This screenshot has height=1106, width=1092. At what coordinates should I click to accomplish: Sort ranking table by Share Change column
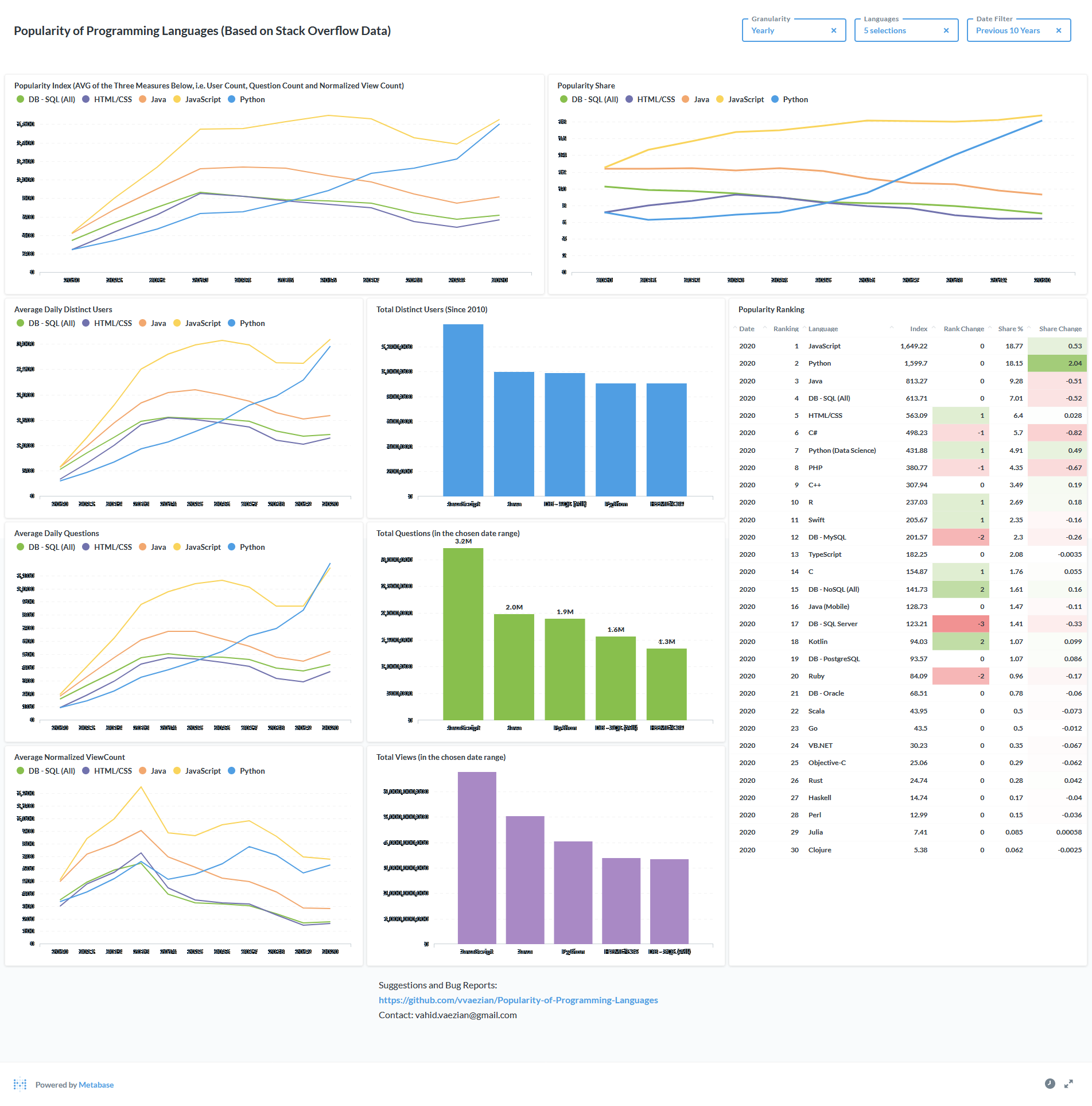click(x=1060, y=329)
